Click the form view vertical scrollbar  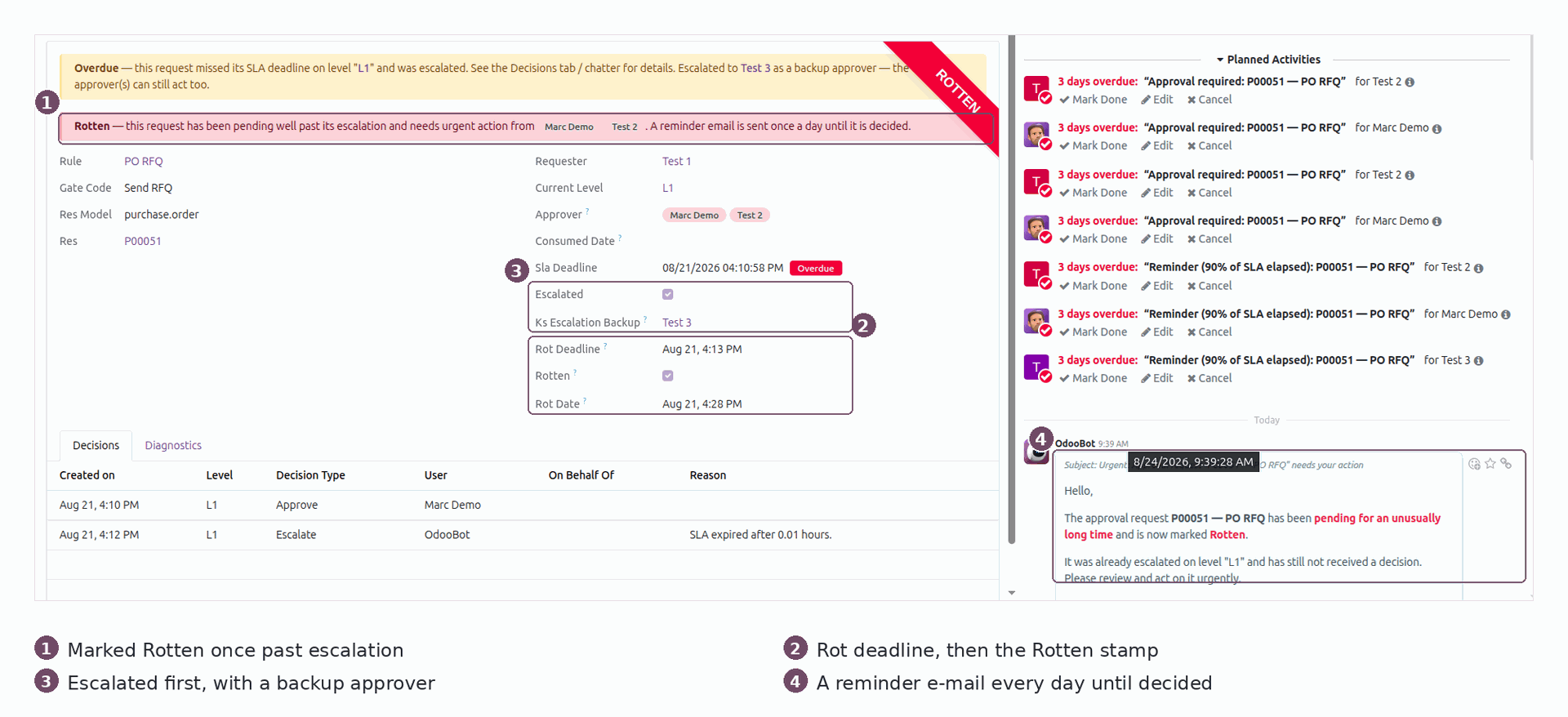[x=1012, y=289]
